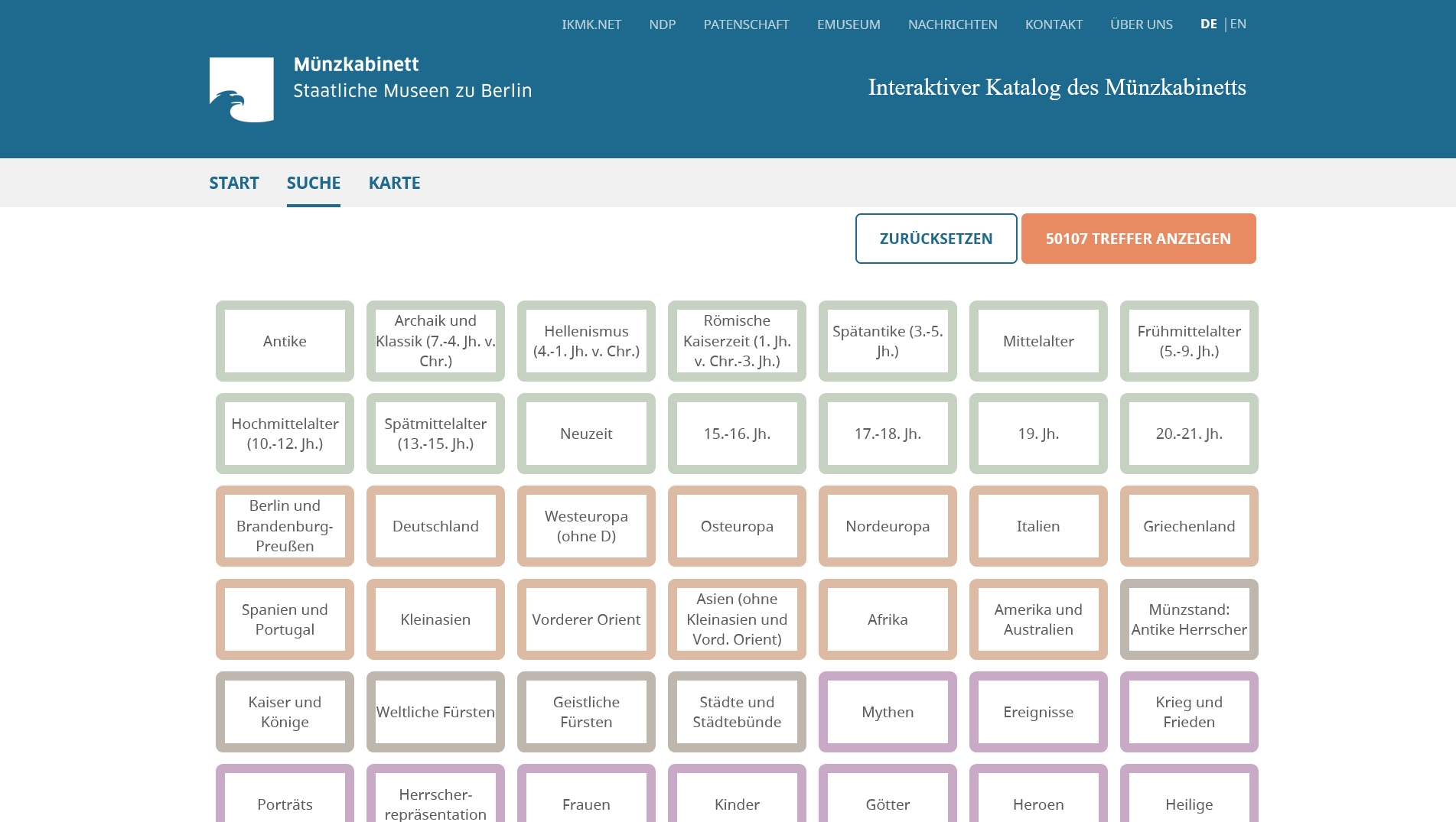Toggle the Mythen theme tile
Screen dimensions: 1456x822
[887, 712]
